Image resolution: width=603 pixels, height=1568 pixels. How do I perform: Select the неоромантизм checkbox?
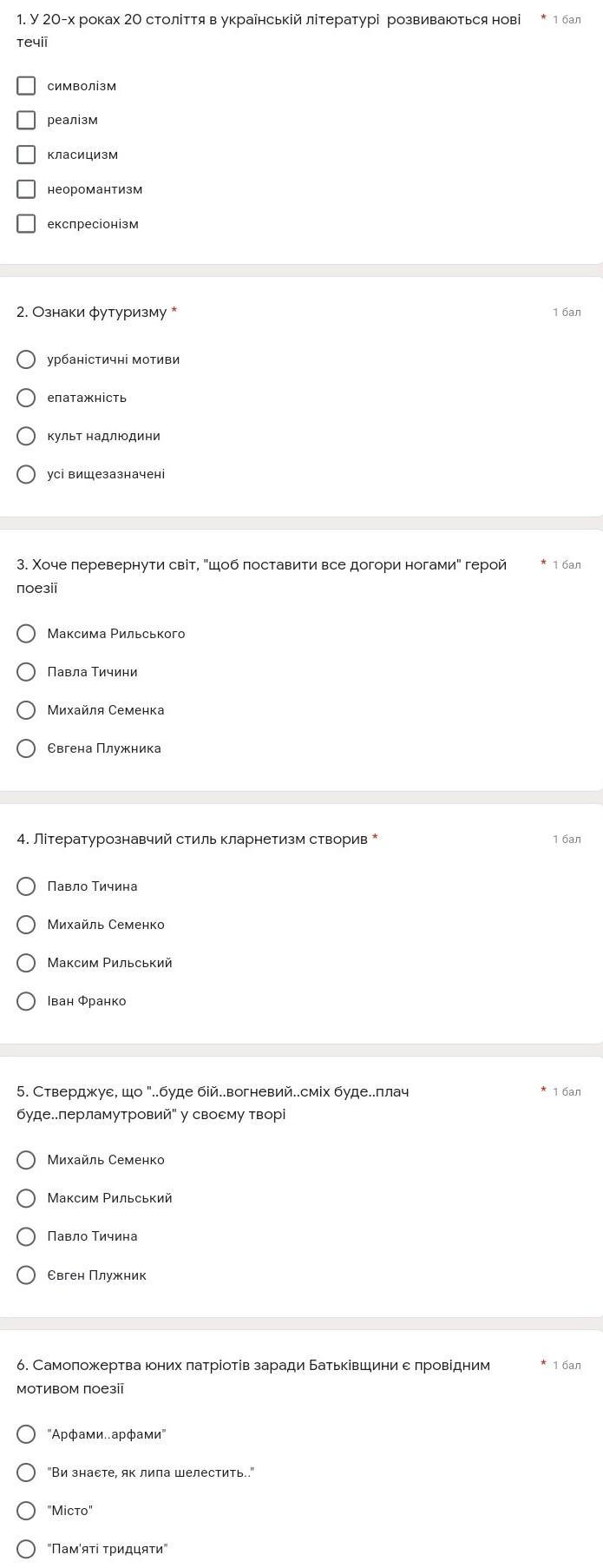[x=27, y=189]
